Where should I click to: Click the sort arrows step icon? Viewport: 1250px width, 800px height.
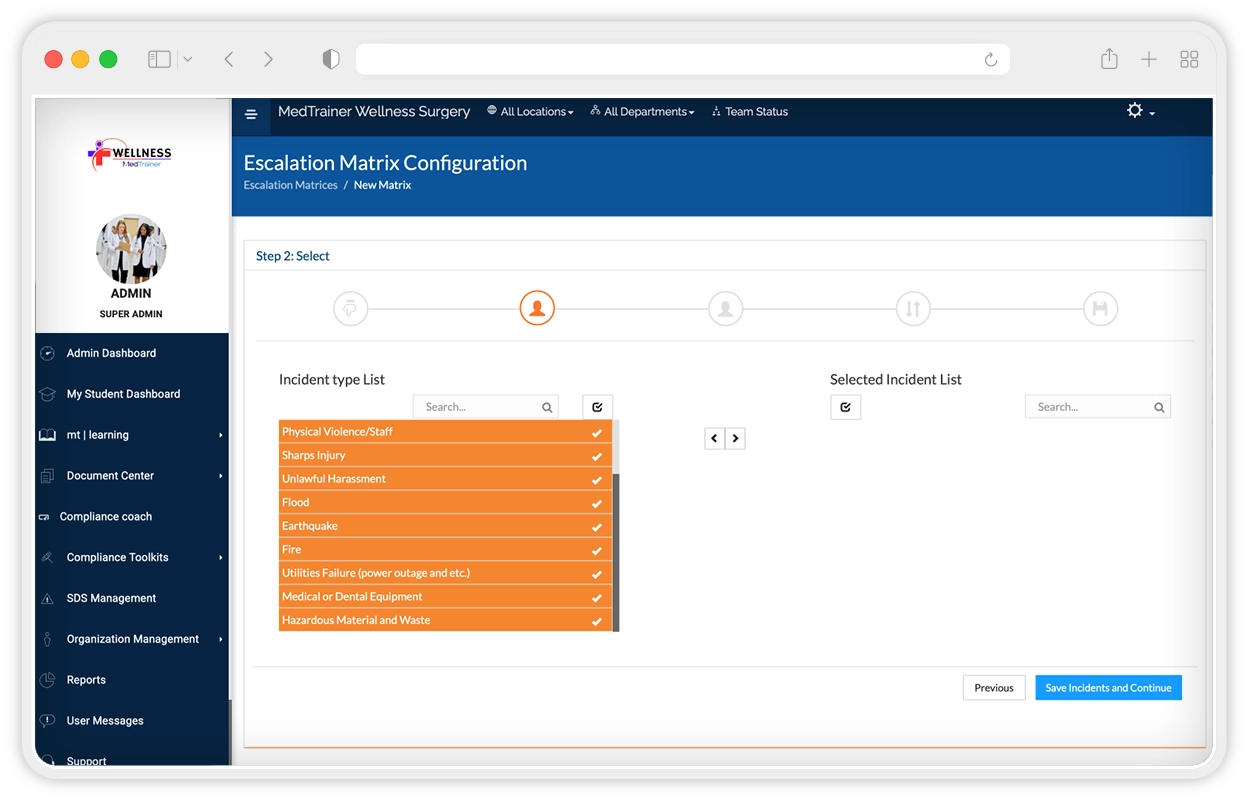tap(912, 309)
